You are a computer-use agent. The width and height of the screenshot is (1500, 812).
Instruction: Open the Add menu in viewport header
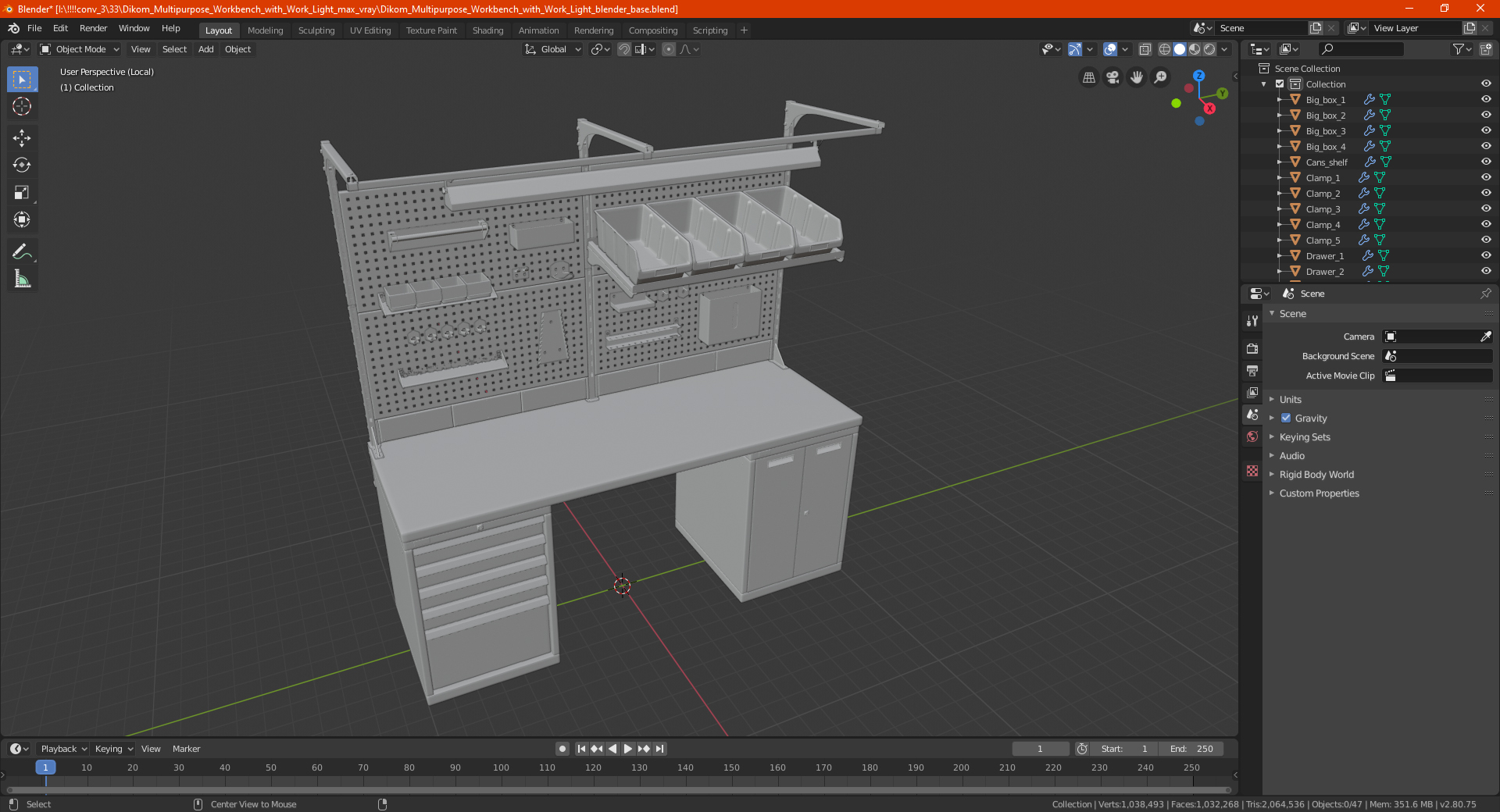coord(205,49)
